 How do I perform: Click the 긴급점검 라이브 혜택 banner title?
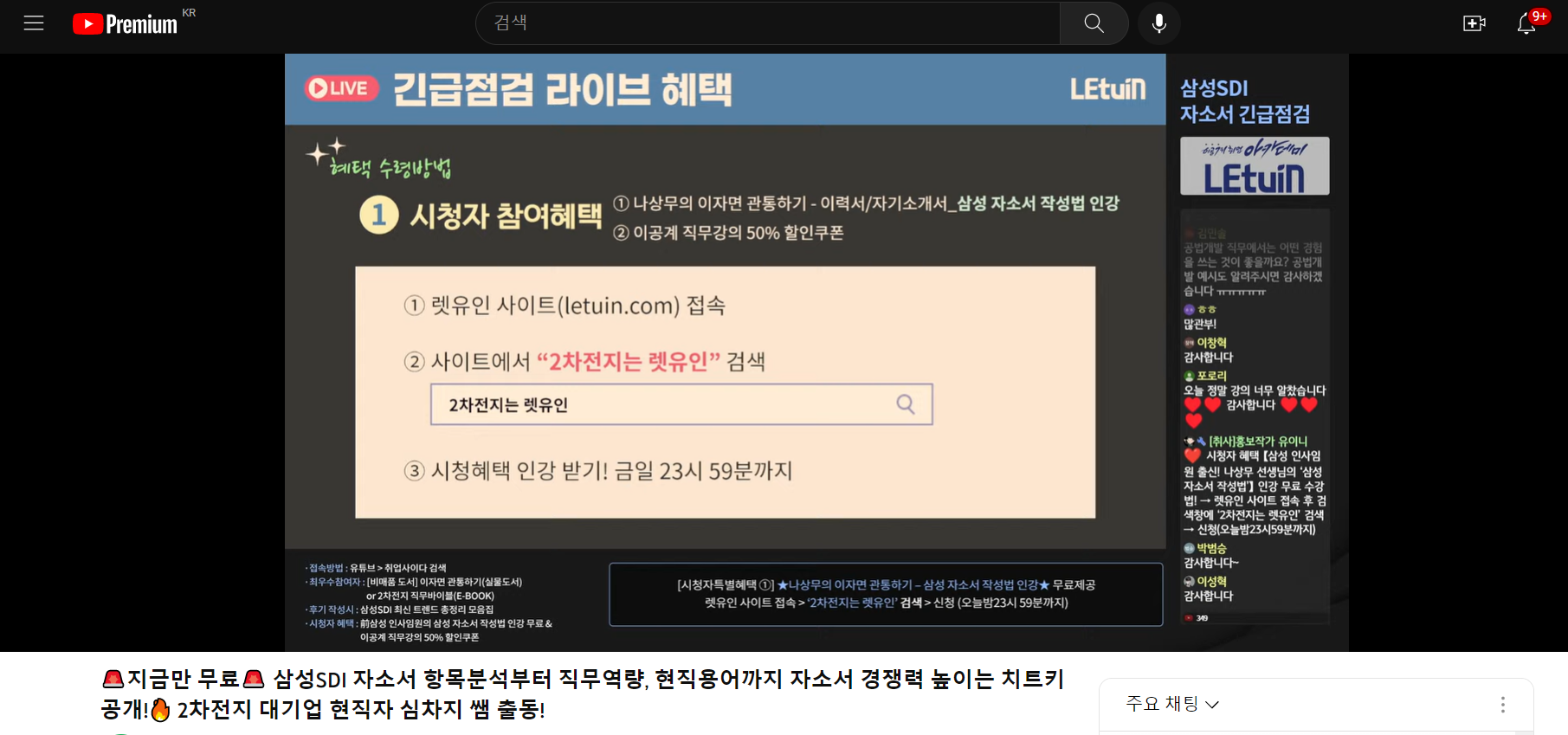pos(563,89)
